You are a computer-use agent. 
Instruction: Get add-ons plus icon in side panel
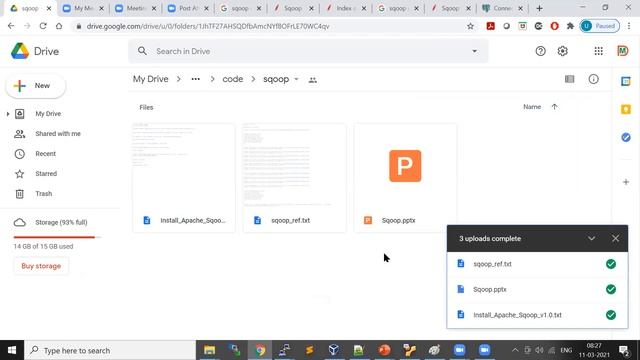(626, 182)
